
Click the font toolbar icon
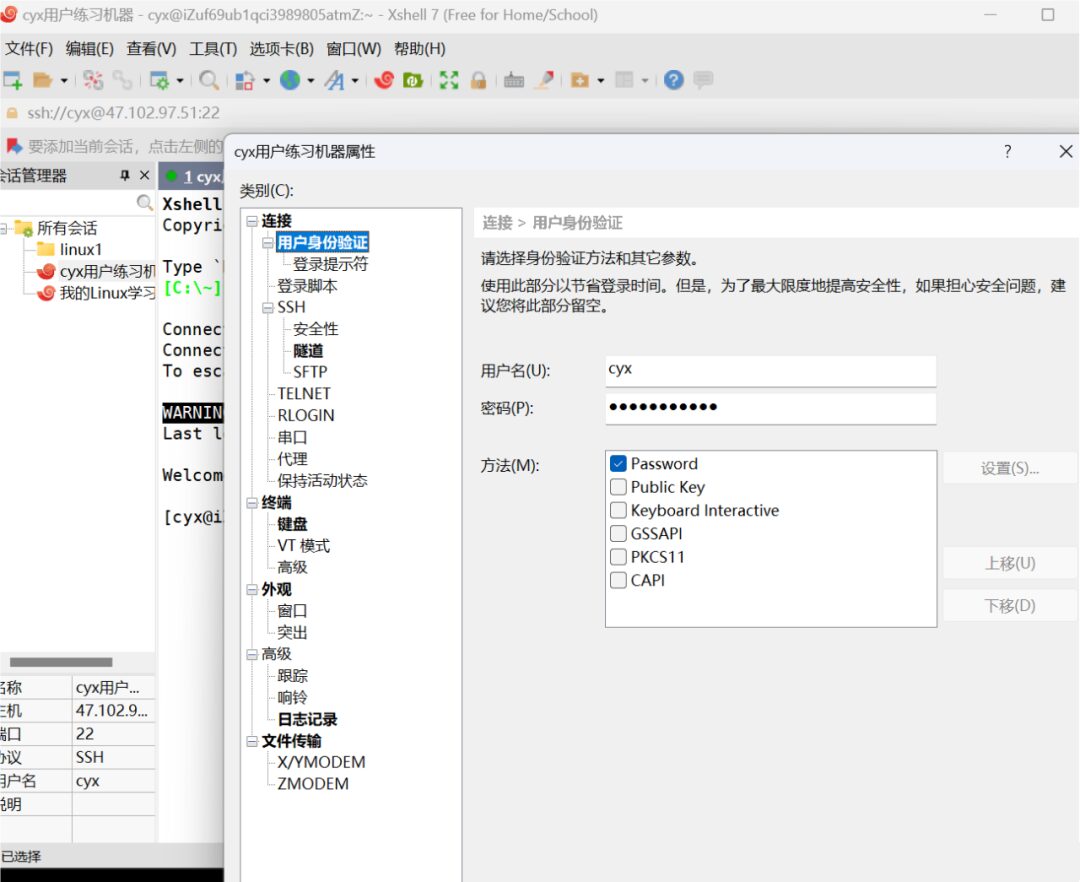(x=335, y=81)
